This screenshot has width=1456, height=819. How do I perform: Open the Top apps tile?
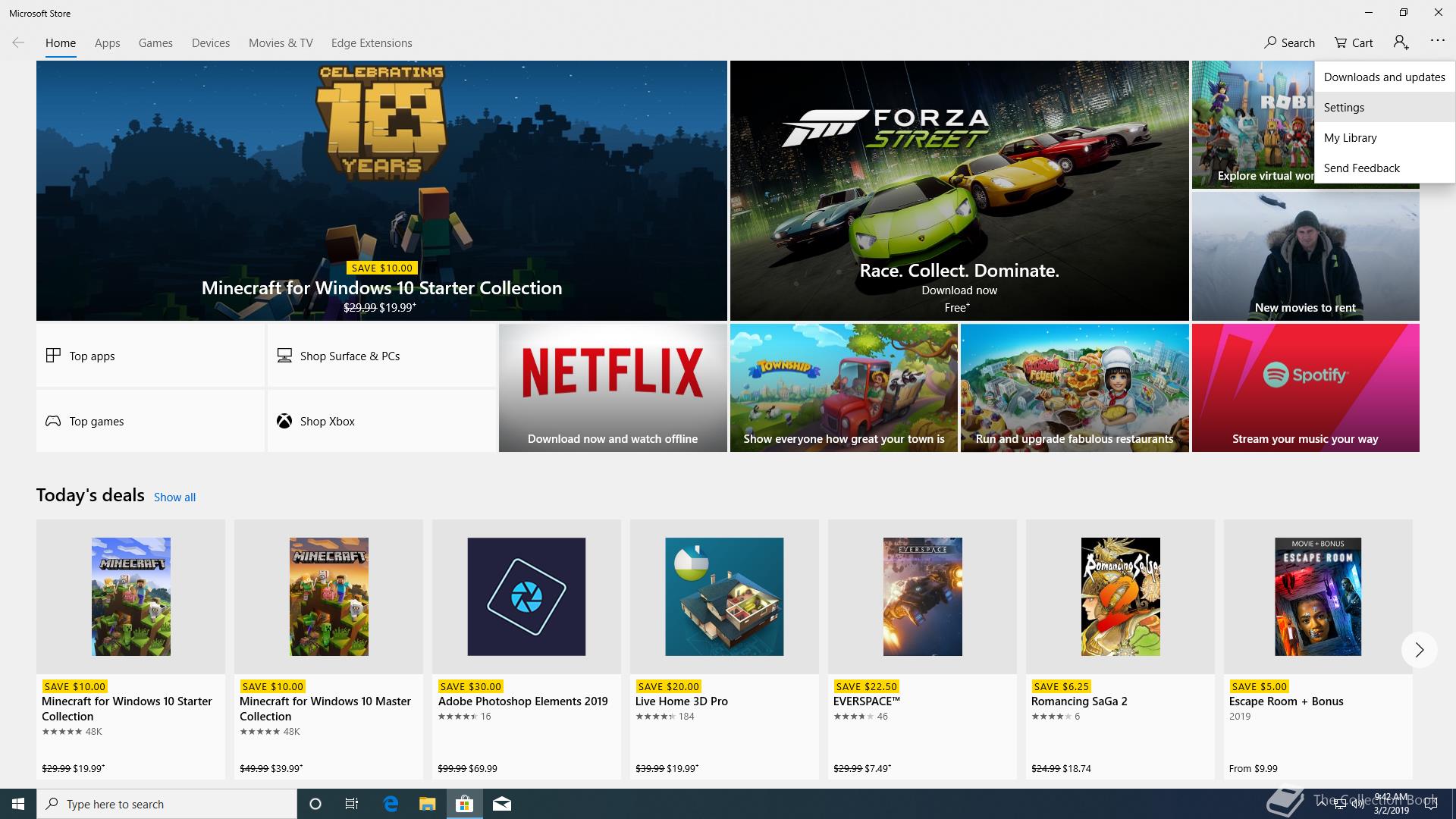click(x=150, y=356)
